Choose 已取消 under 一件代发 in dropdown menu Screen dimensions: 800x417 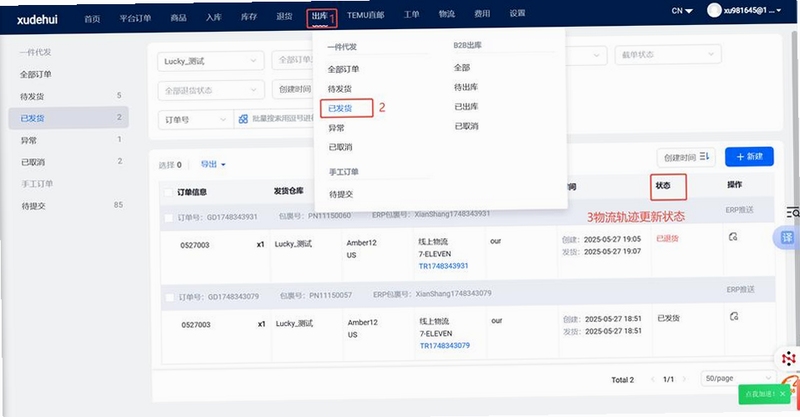coord(340,148)
